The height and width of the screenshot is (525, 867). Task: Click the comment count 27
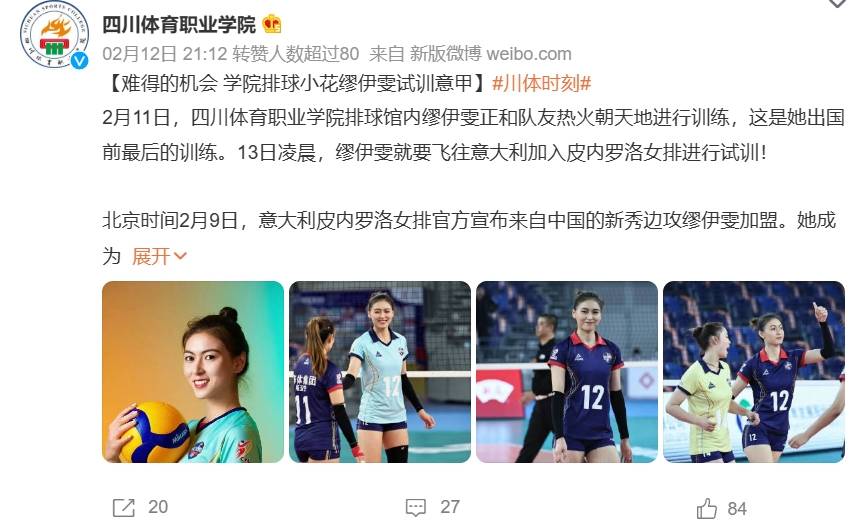(x=450, y=507)
